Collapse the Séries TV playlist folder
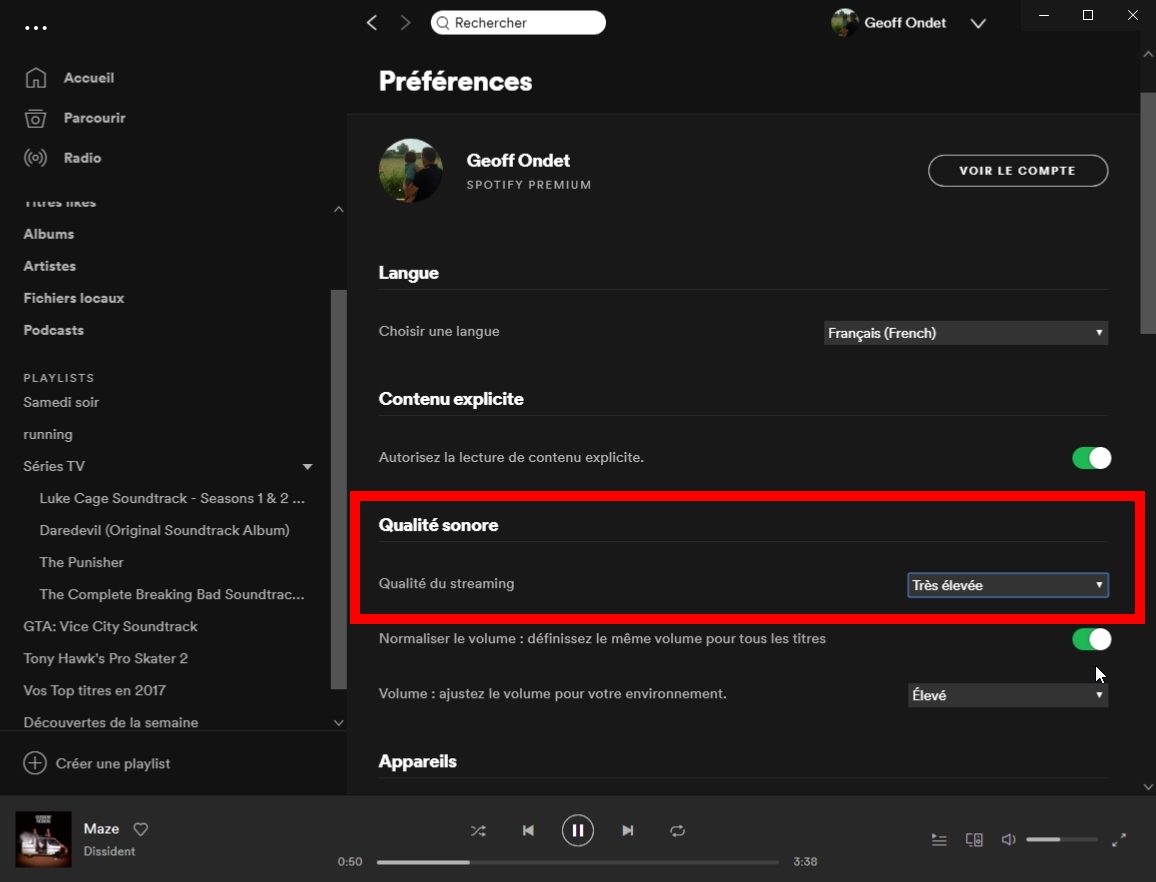The image size is (1156, 882). [x=307, y=467]
